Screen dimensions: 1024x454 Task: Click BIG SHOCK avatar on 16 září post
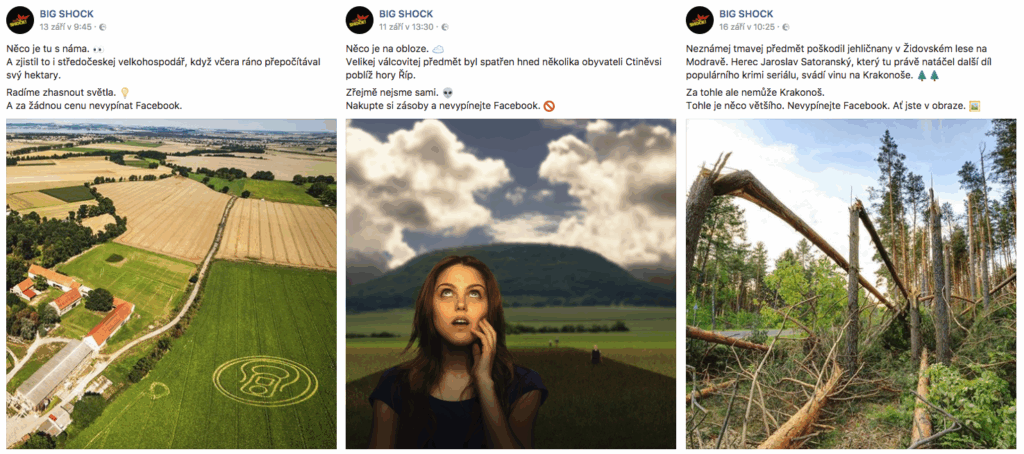click(699, 19)
